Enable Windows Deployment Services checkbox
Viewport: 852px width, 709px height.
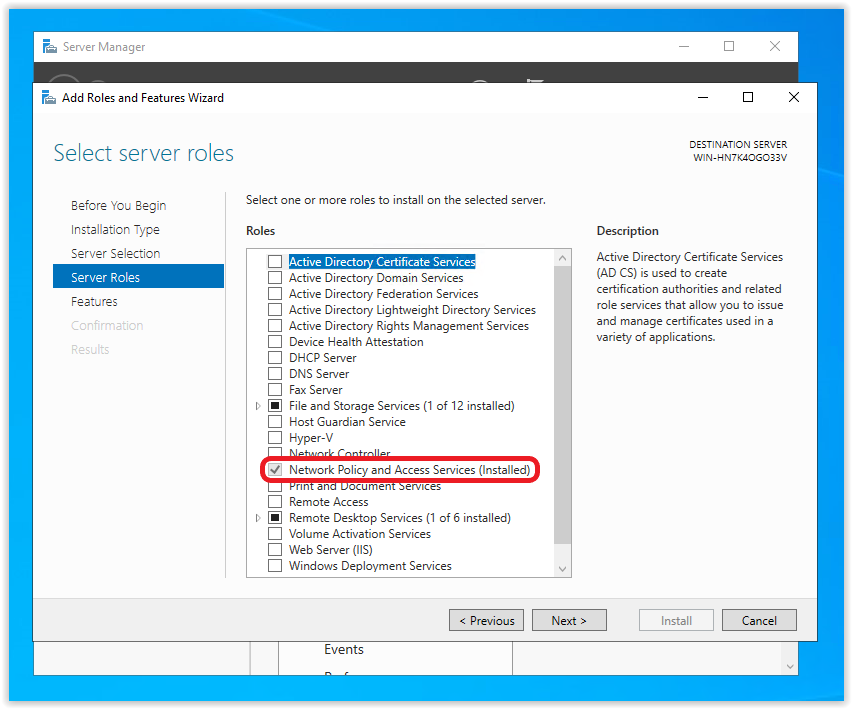pyautogui.click(x=275, y=566)
